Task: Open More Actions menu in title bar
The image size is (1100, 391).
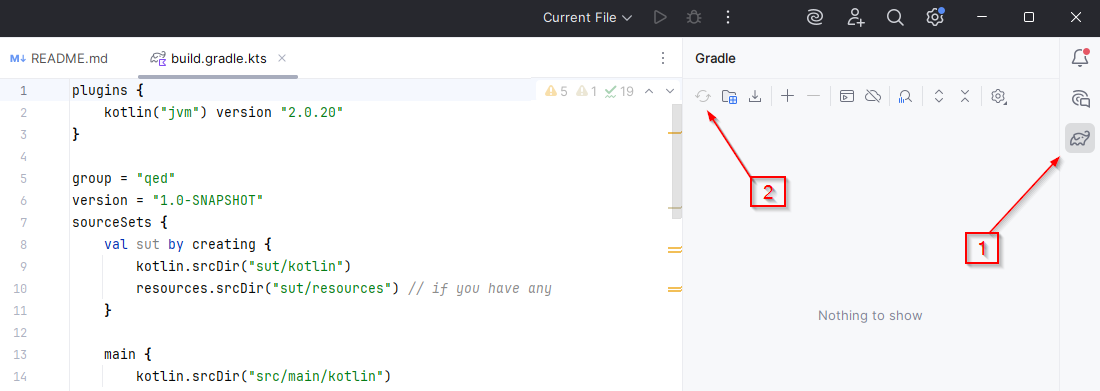Action: tap(727, 18)
